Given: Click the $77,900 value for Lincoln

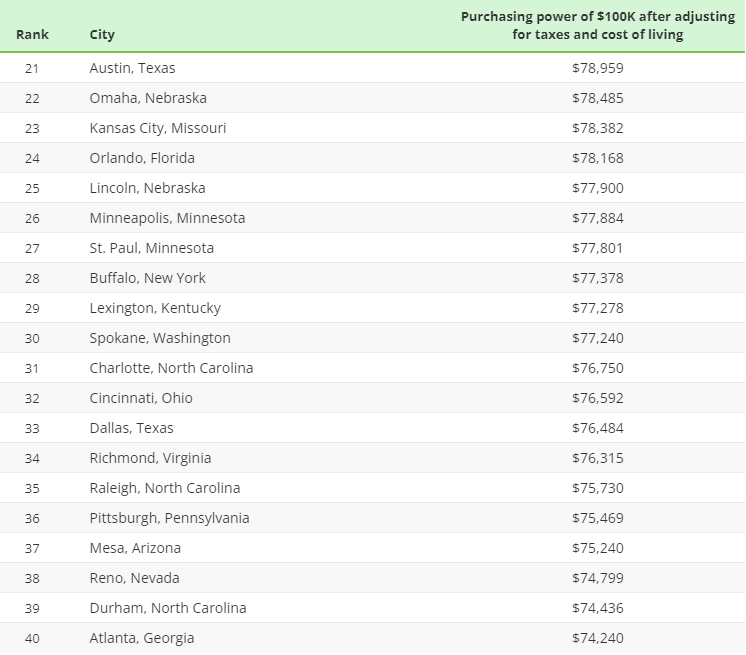Looking at the screenshot, I should (x=598, y=188).
